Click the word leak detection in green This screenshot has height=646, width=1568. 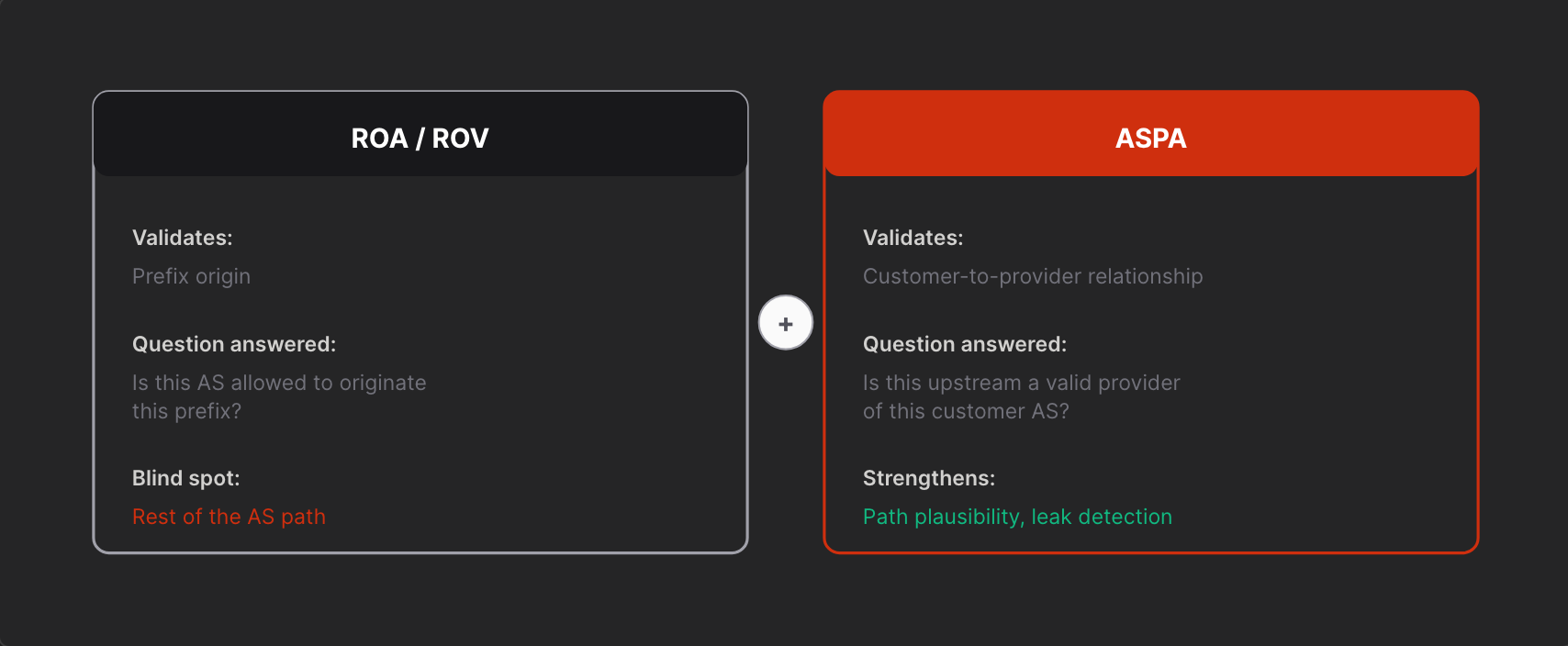(x=1102, y=517)
